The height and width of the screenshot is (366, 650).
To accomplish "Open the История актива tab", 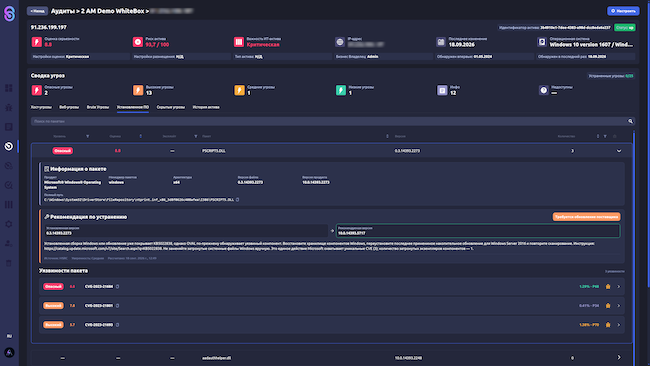I will coord(206,107).
